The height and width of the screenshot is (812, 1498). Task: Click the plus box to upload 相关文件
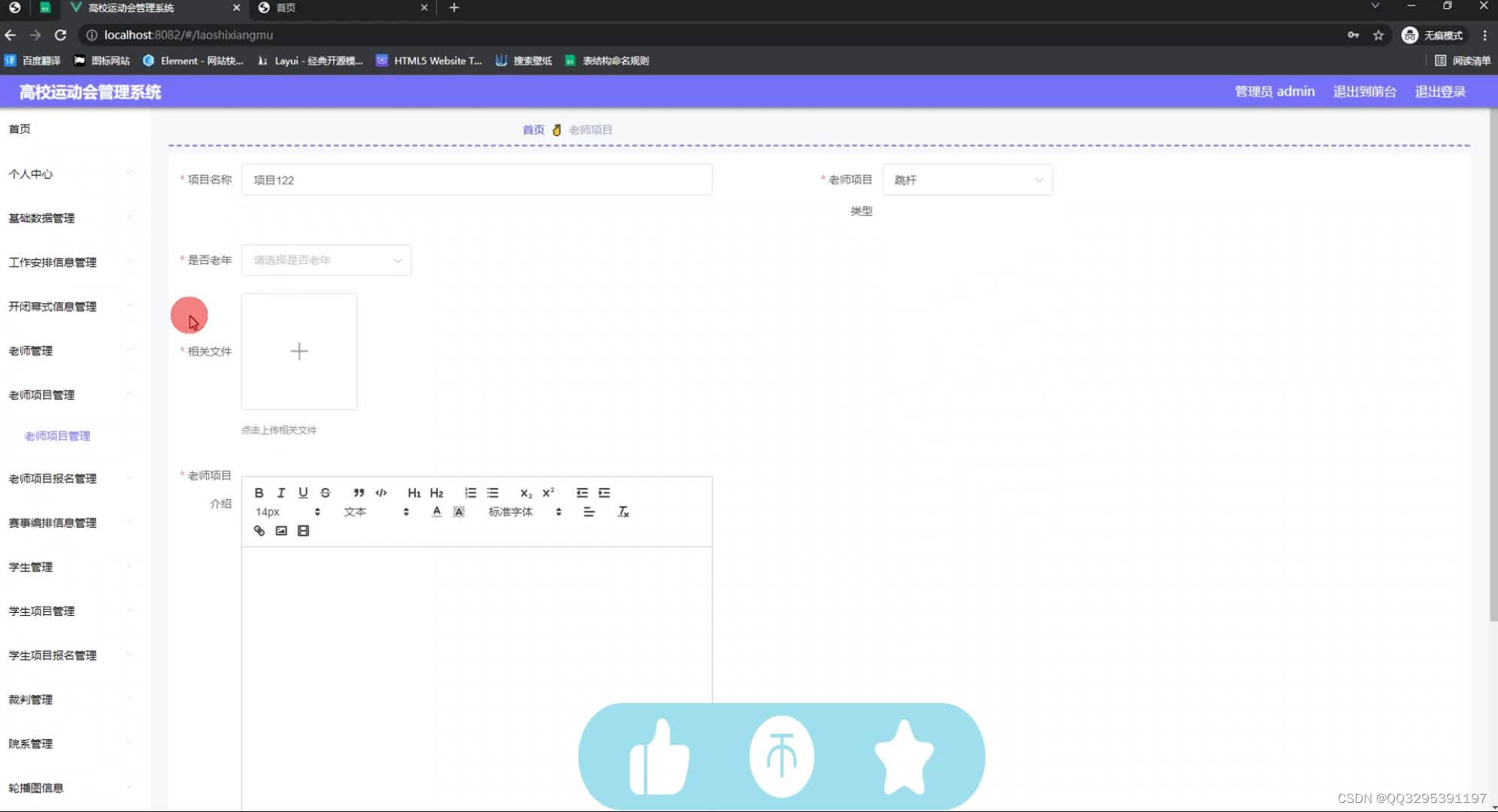pyautogui.click(x=299, y=351)
